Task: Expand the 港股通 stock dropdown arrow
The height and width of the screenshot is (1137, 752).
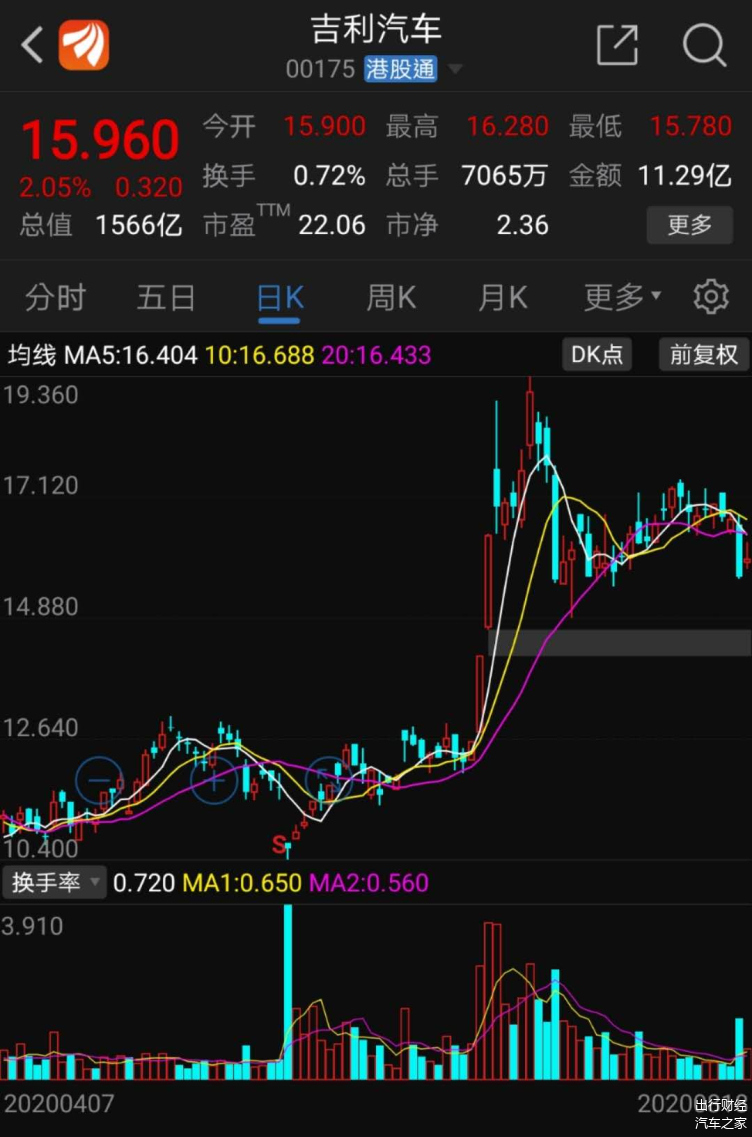Action: point(455,70)
